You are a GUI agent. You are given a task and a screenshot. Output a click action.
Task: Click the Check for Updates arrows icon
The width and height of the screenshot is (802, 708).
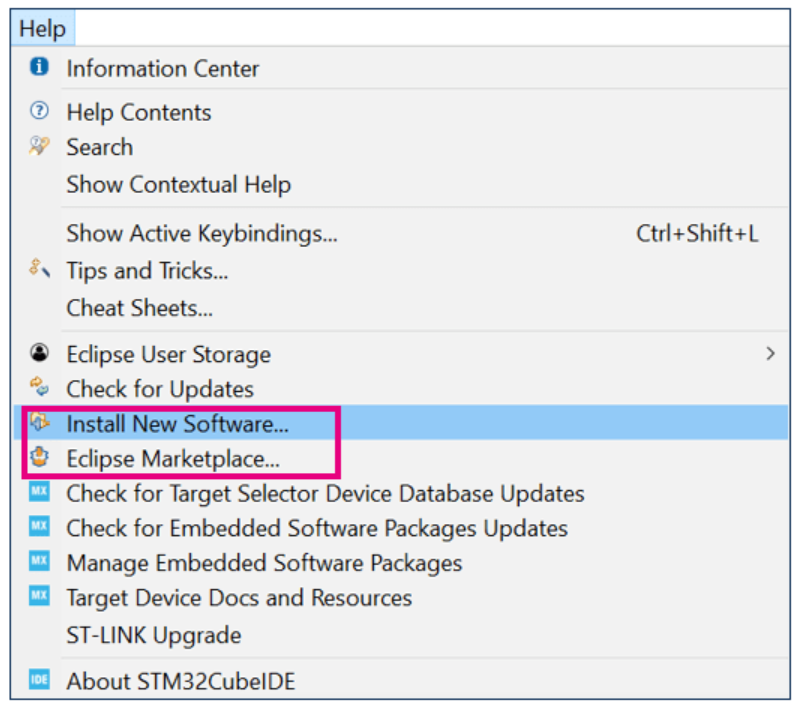(x=39, y=387)
